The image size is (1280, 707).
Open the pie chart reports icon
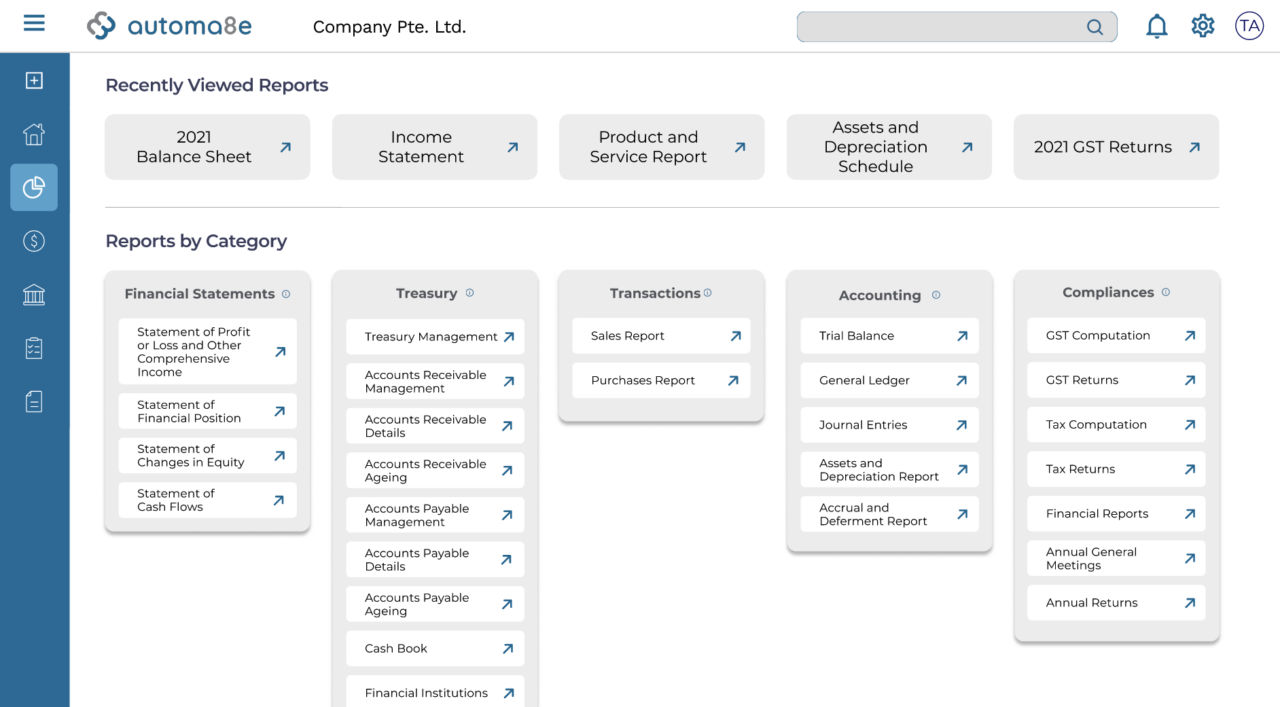pos(34,187)
